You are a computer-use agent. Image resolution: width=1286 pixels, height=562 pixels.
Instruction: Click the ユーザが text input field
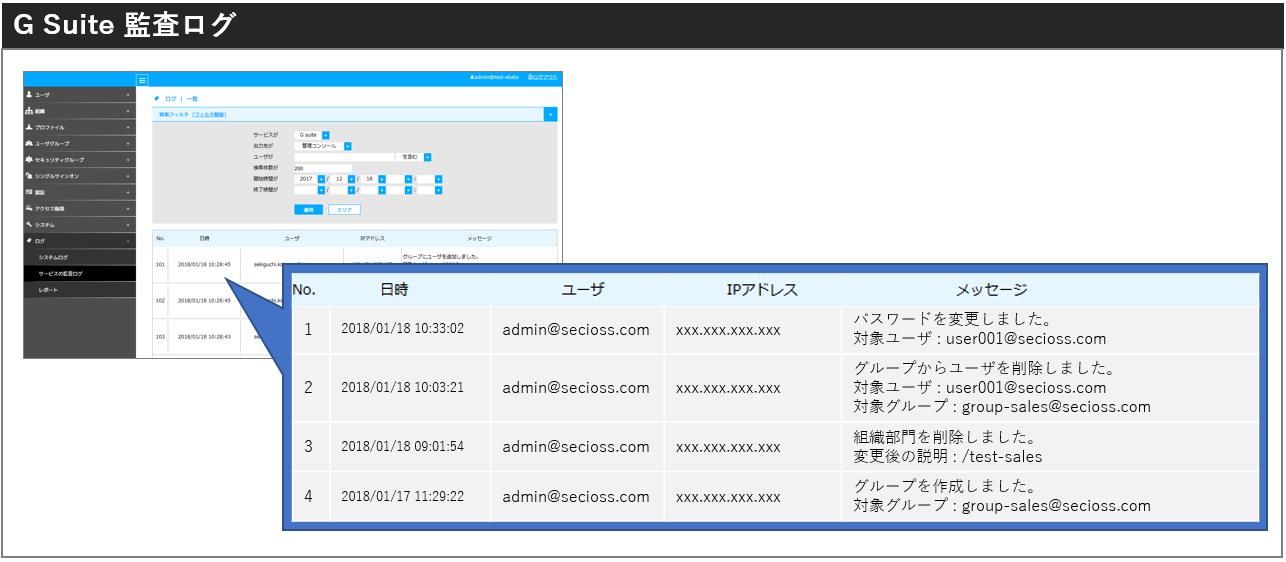click(344, 157)
